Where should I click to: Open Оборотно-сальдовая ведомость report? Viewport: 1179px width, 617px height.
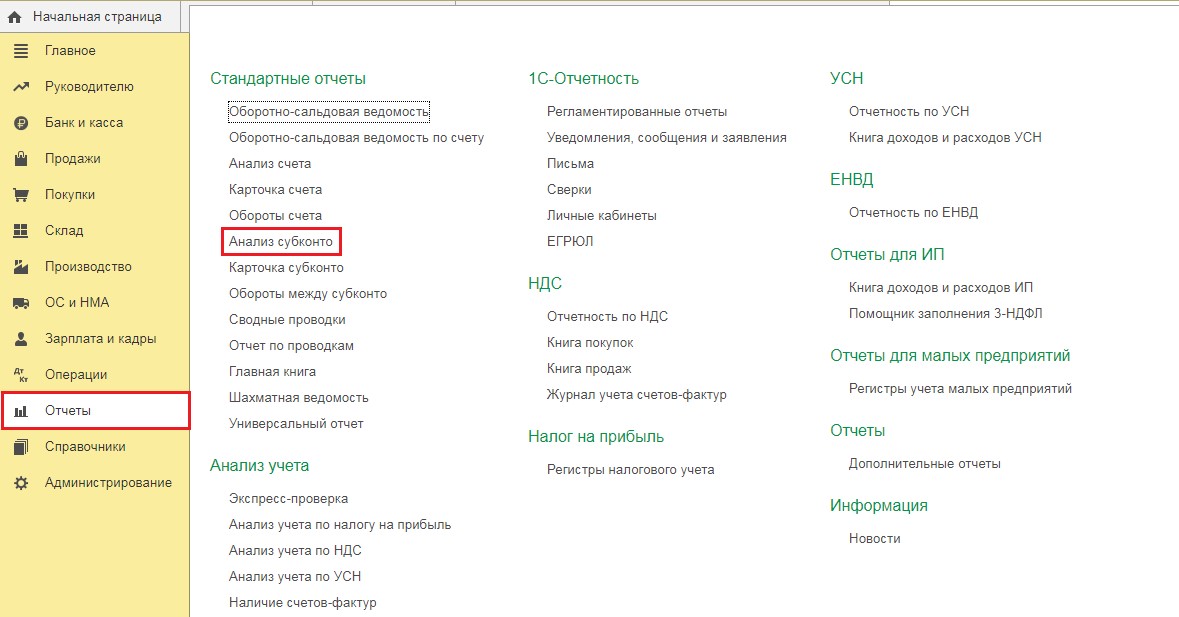(329, 112)
